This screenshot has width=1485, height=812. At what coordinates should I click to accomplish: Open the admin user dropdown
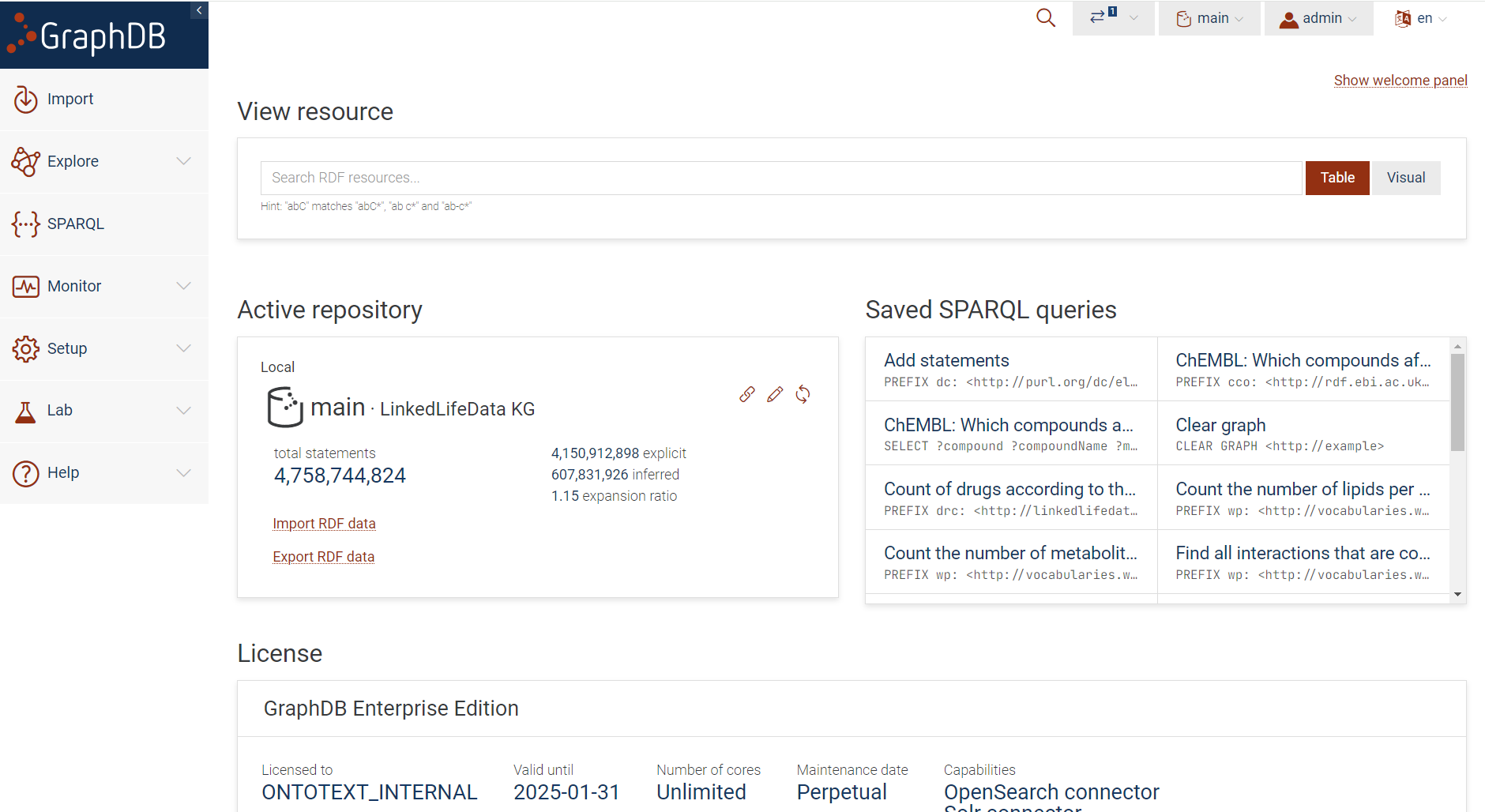(x=1318, y=18)
